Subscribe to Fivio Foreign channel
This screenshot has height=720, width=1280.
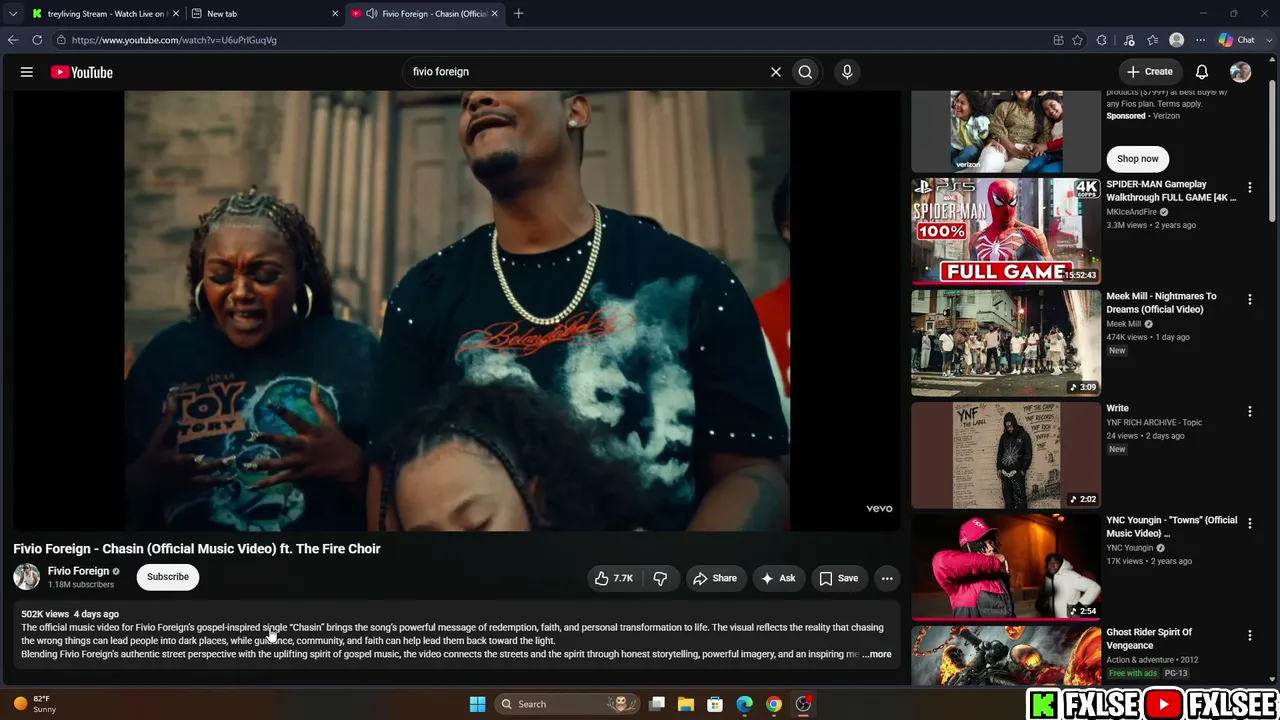168,577
